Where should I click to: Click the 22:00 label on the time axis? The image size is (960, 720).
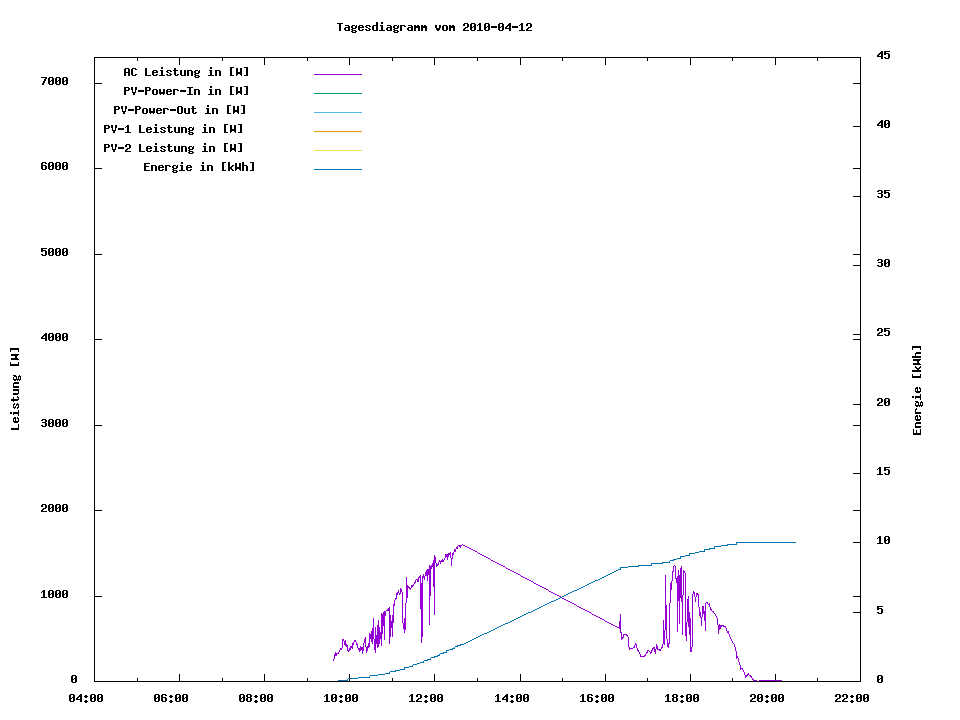pos(852,698)
